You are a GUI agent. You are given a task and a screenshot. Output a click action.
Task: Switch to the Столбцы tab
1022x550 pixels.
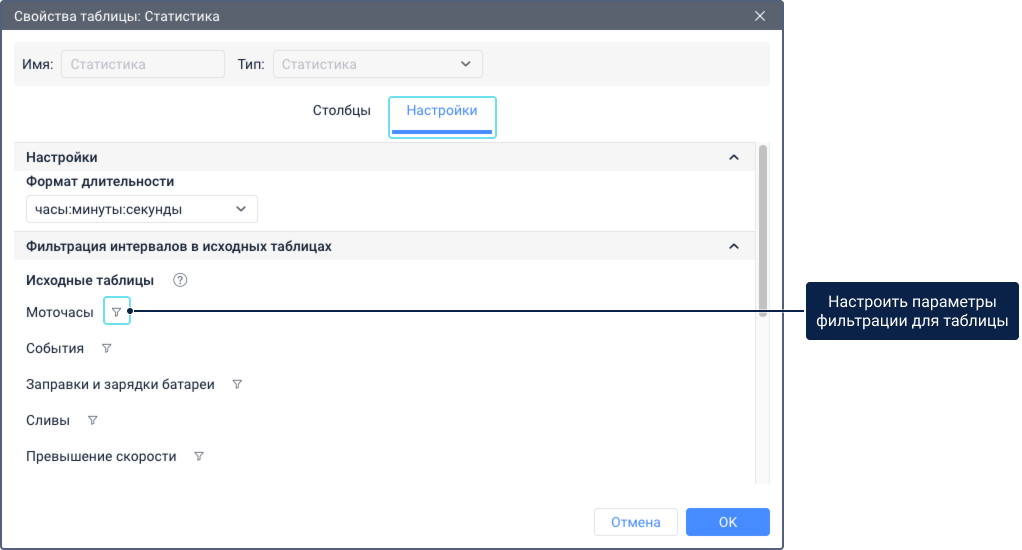(342, 111)
